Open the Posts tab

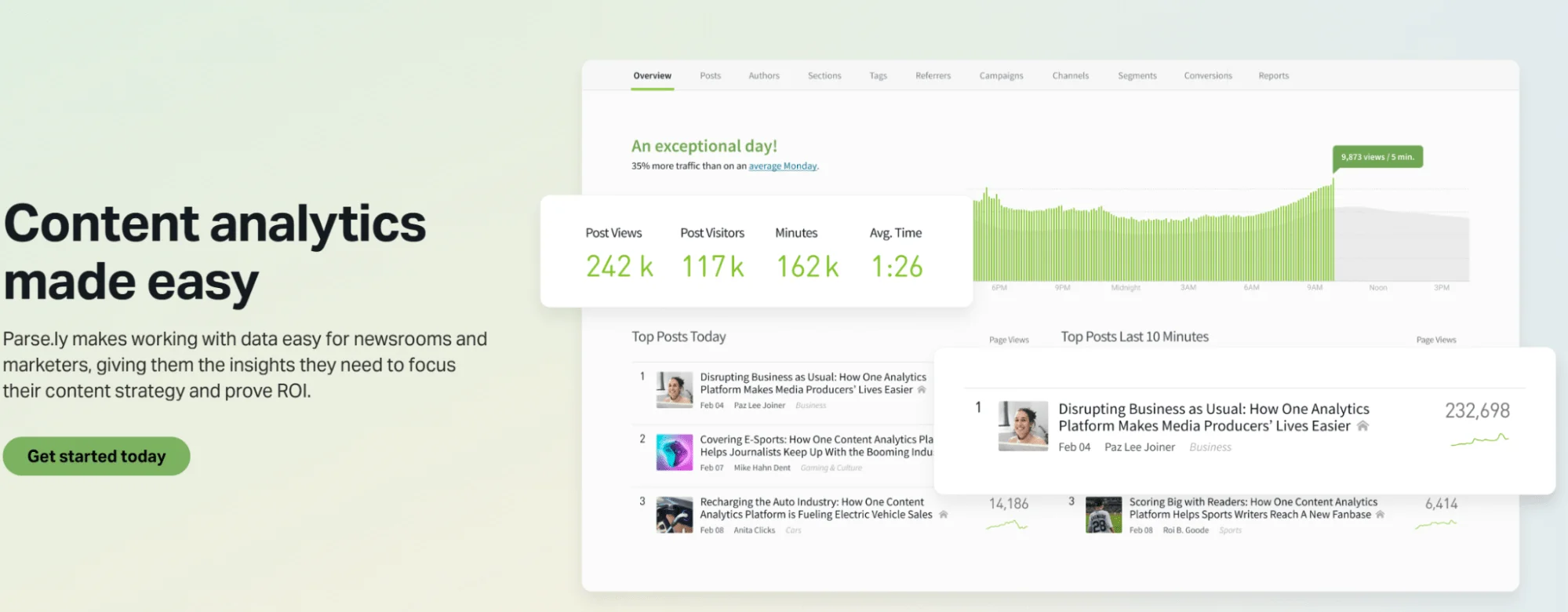click(x=710, y=76)
